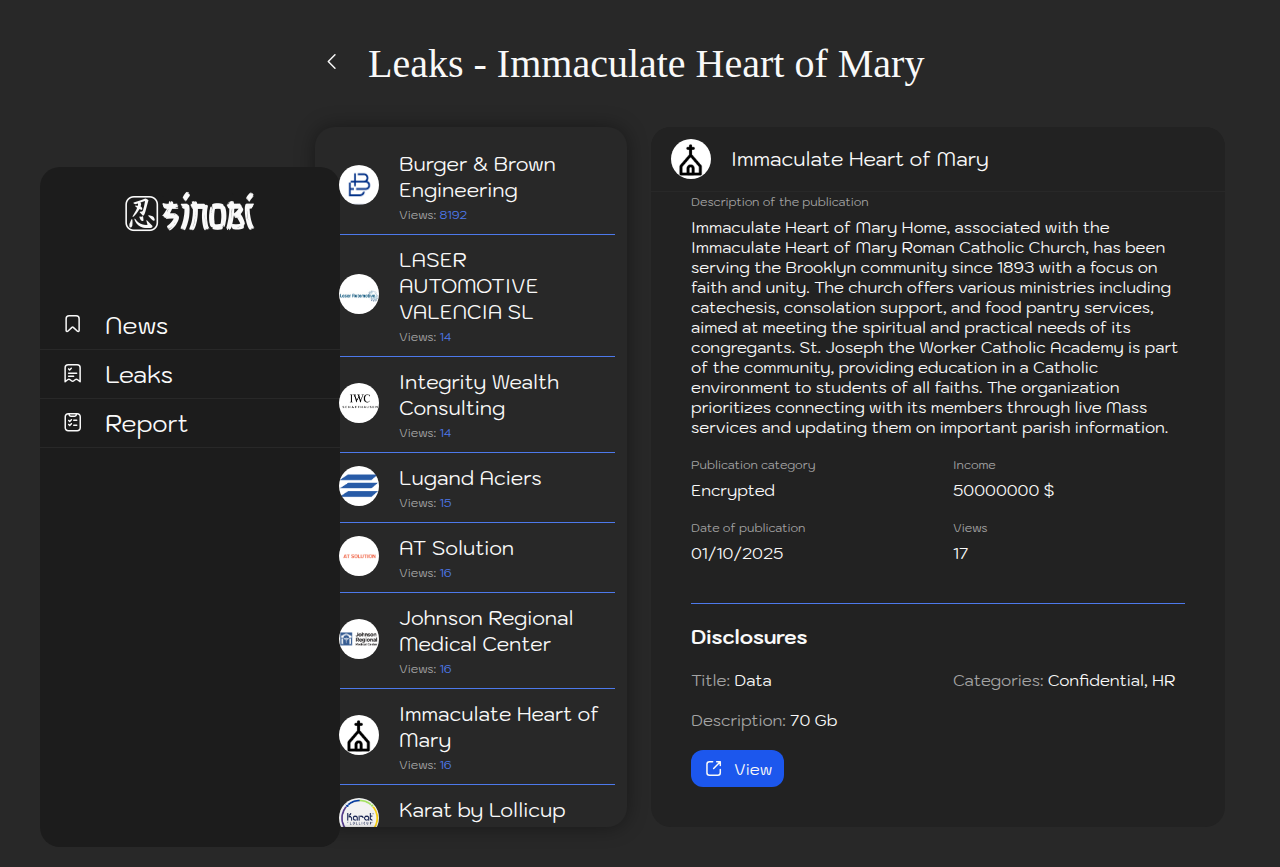Click the AT Solution logo in the list
1280x867 pixels.
click(x=359, y=556)
